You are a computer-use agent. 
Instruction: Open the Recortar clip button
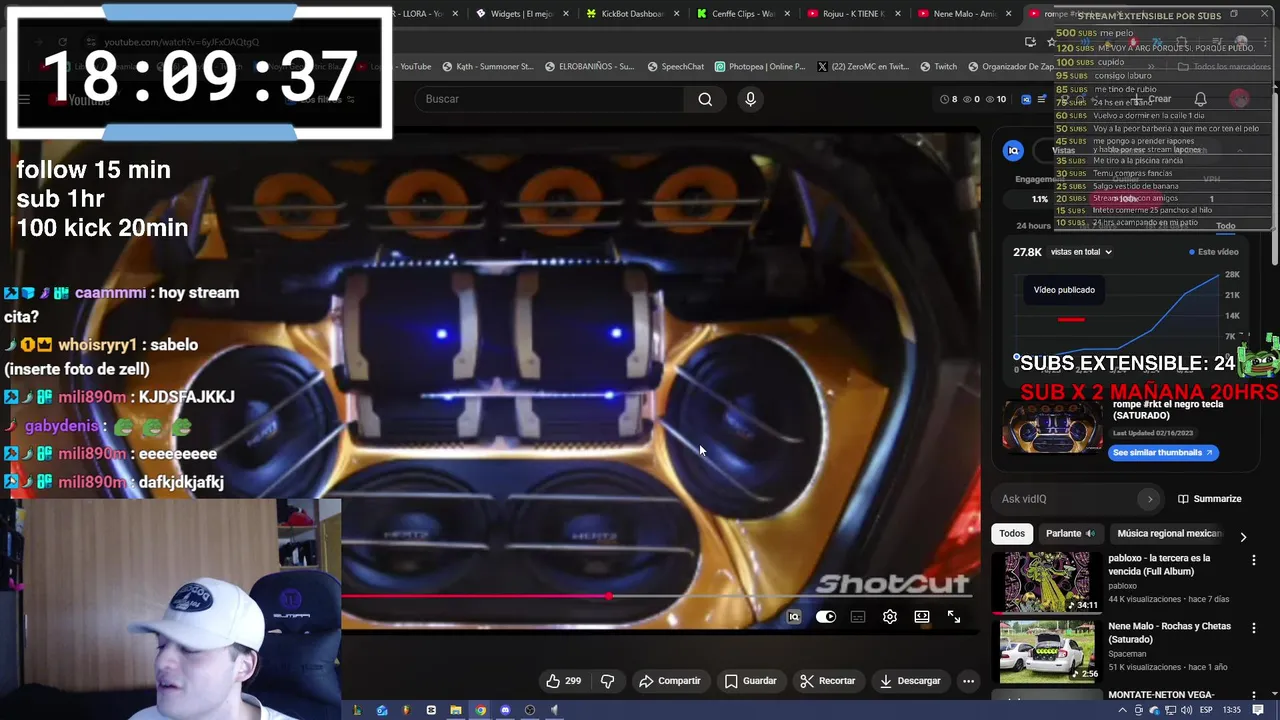[827, 681]
